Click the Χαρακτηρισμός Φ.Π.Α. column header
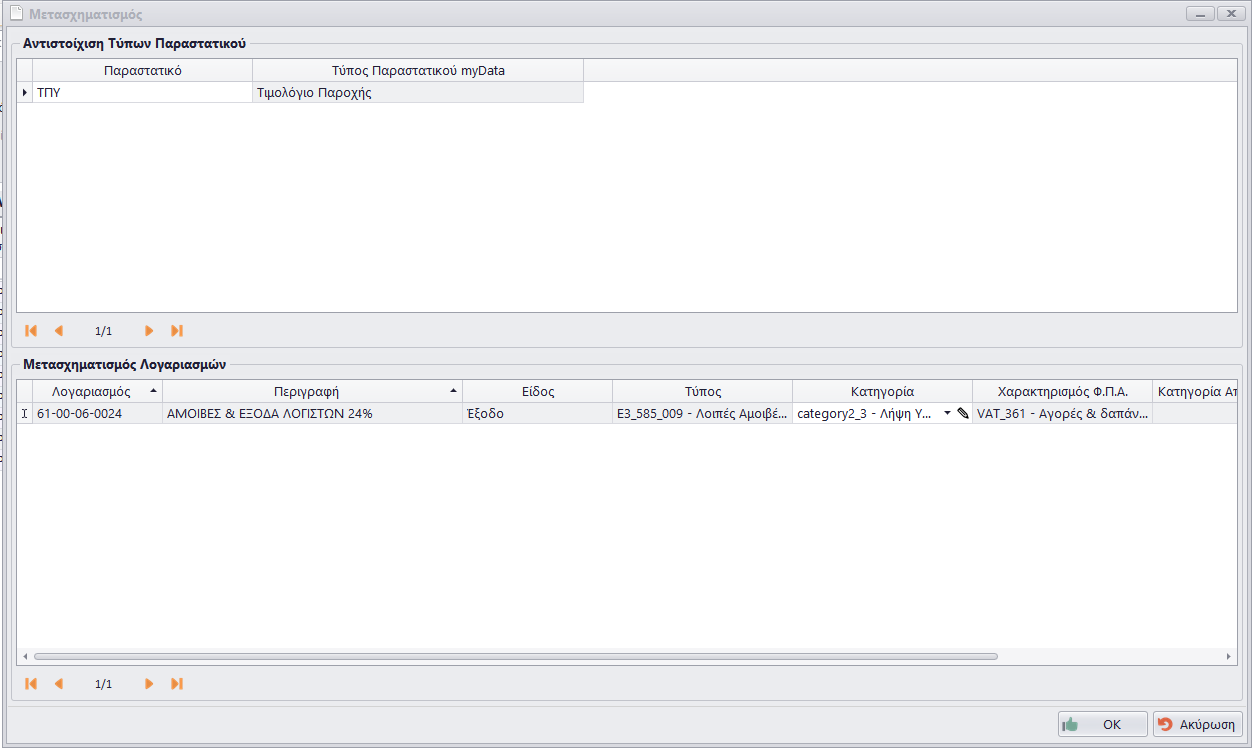 1062,392
